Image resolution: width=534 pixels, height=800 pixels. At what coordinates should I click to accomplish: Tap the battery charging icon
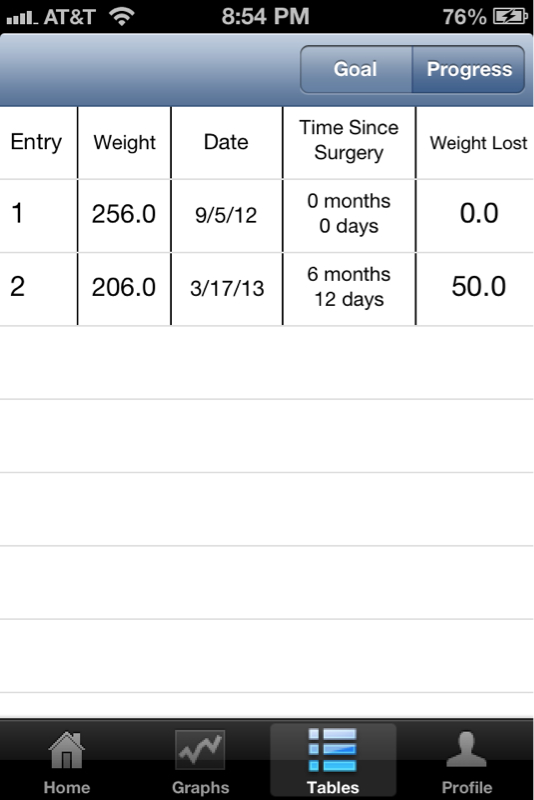click(510, 17)
